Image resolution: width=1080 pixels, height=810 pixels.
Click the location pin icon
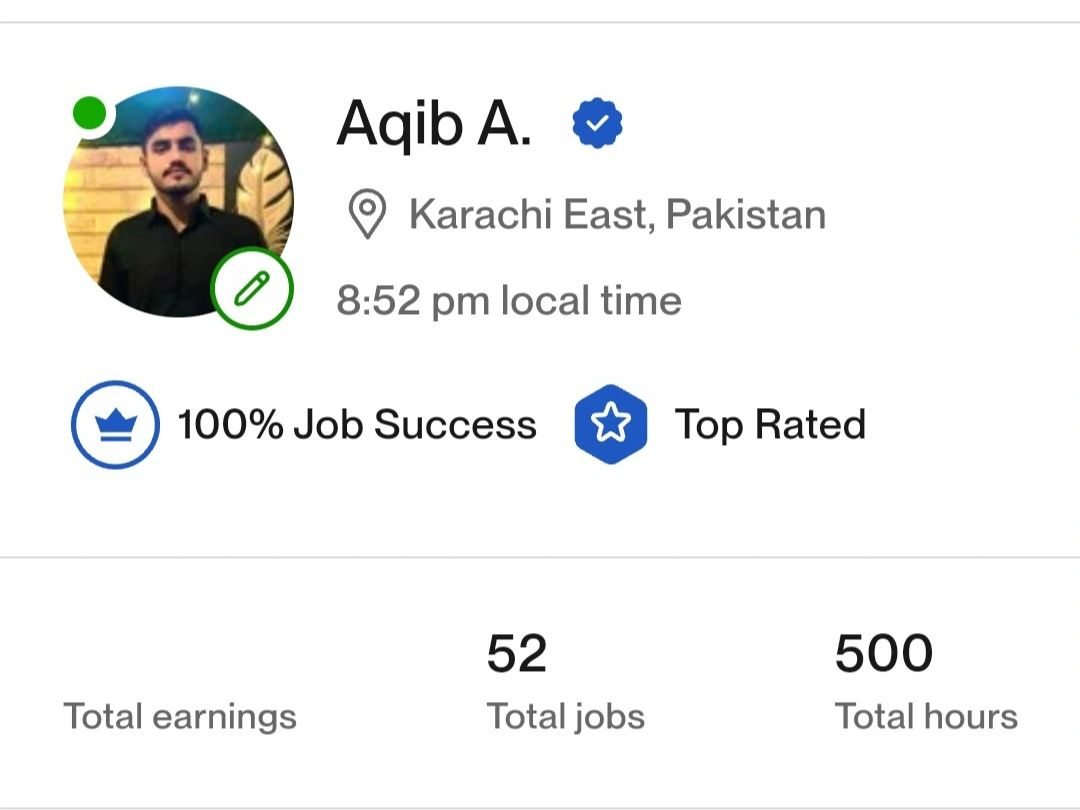pos(366,214)
